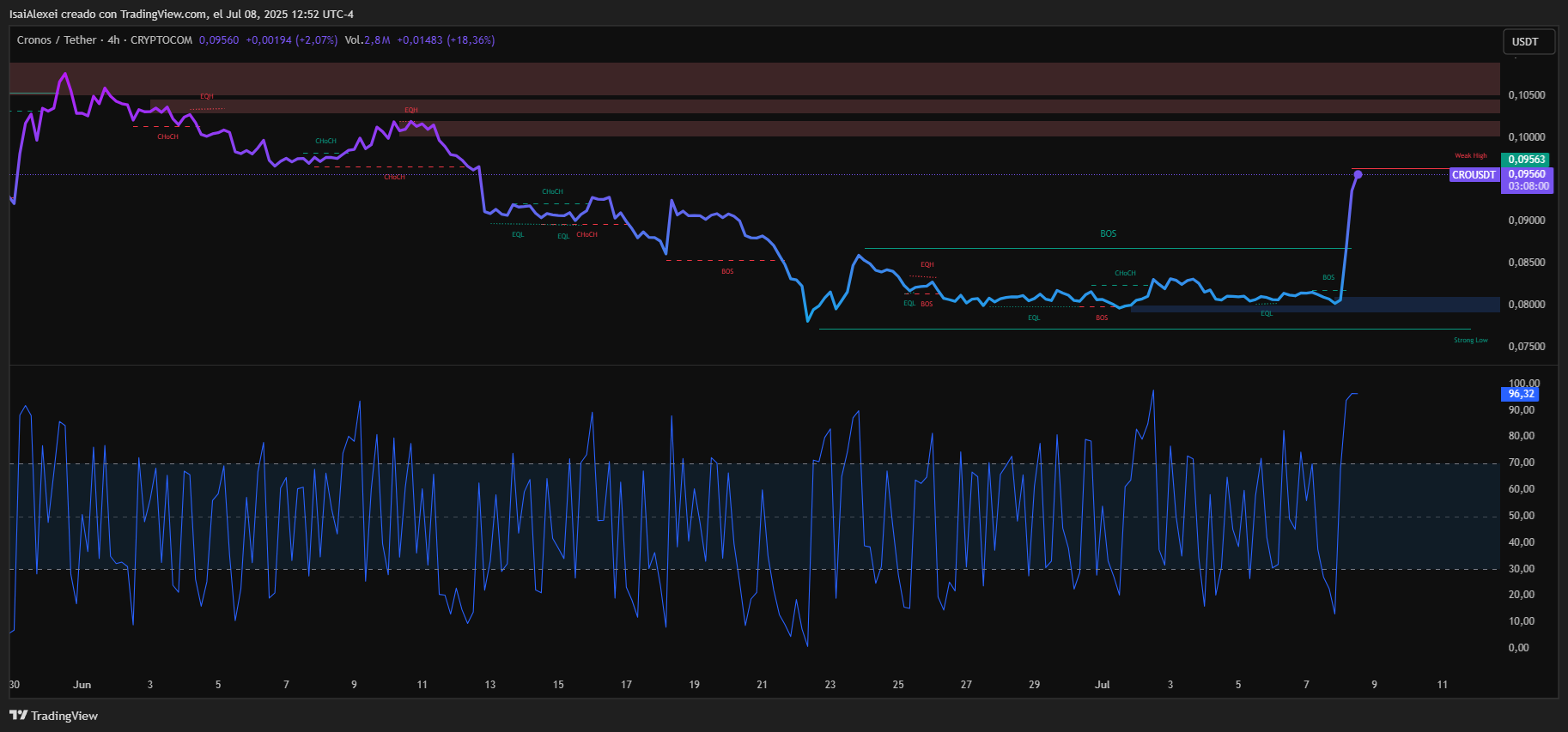
Task: Select the 19 date label on the time axis
Action: tap(694, 685)
